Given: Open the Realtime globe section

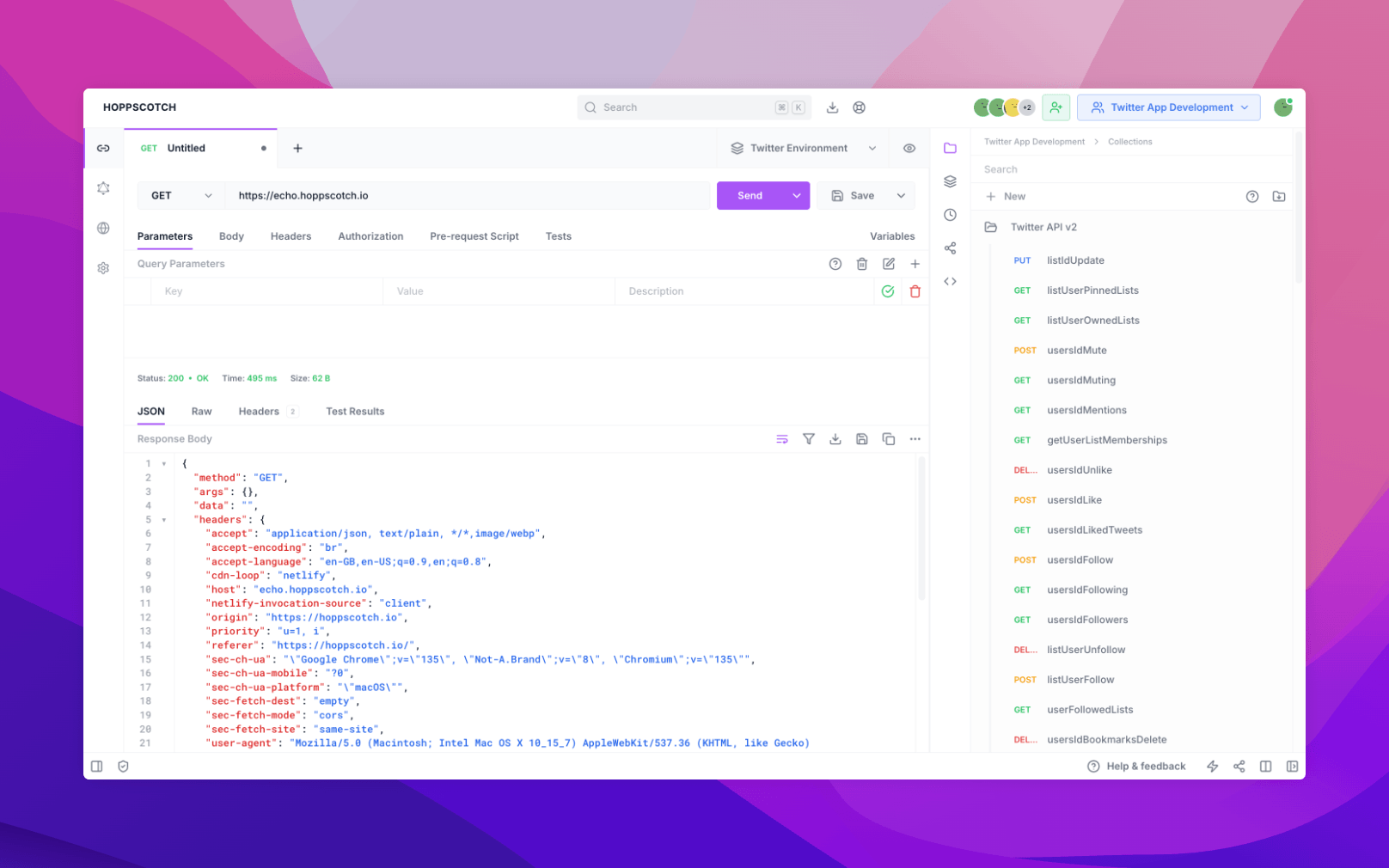Looking at the screenshot, I should point(103,229).
